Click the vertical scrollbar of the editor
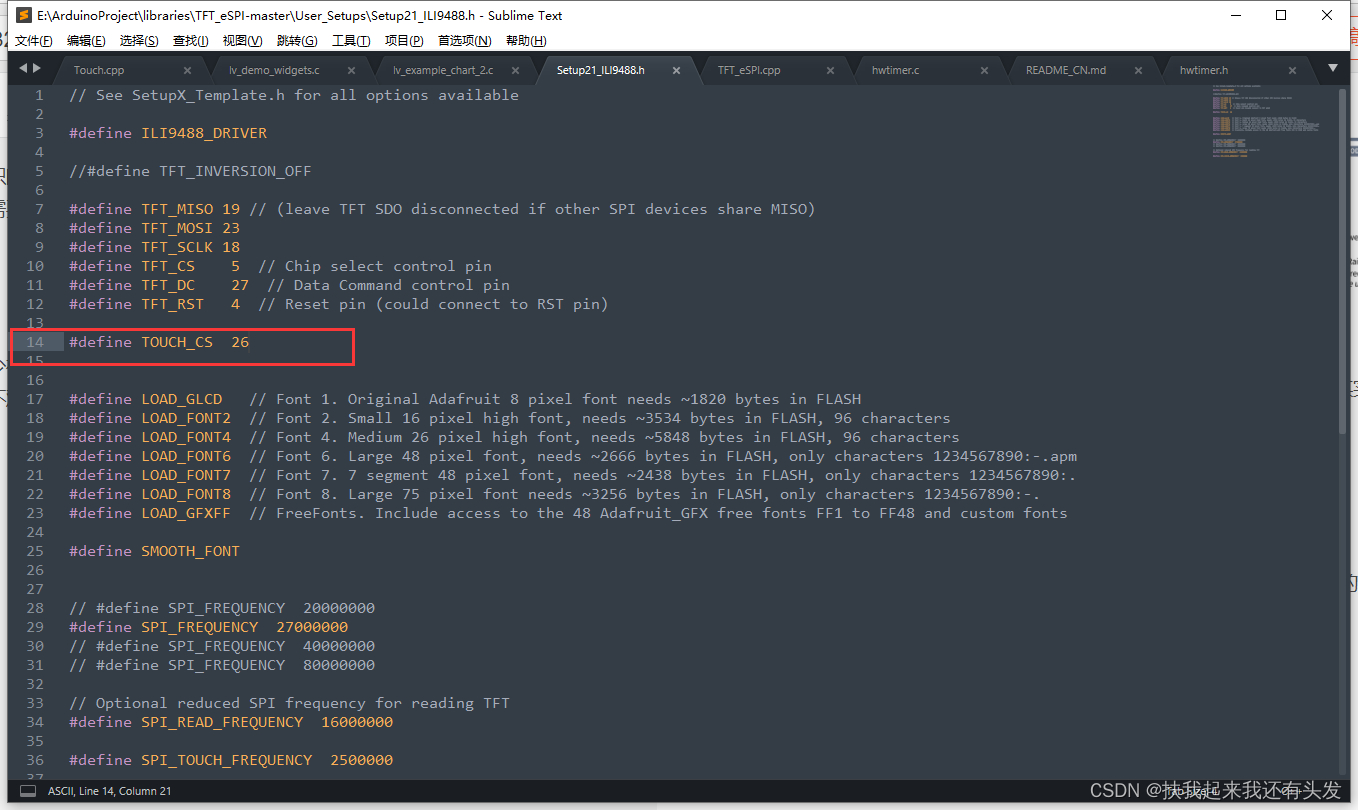 (1342, 260)
